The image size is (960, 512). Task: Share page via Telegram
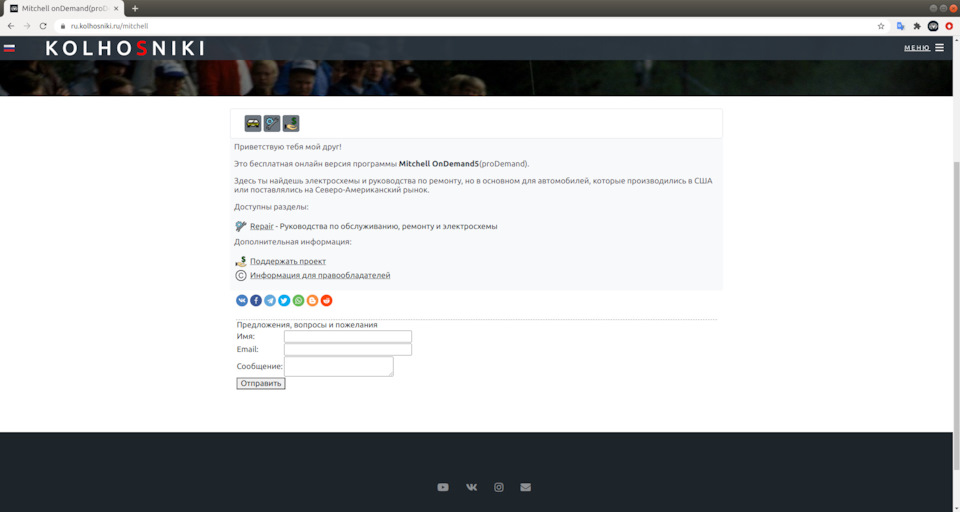[x=270, y=300]
